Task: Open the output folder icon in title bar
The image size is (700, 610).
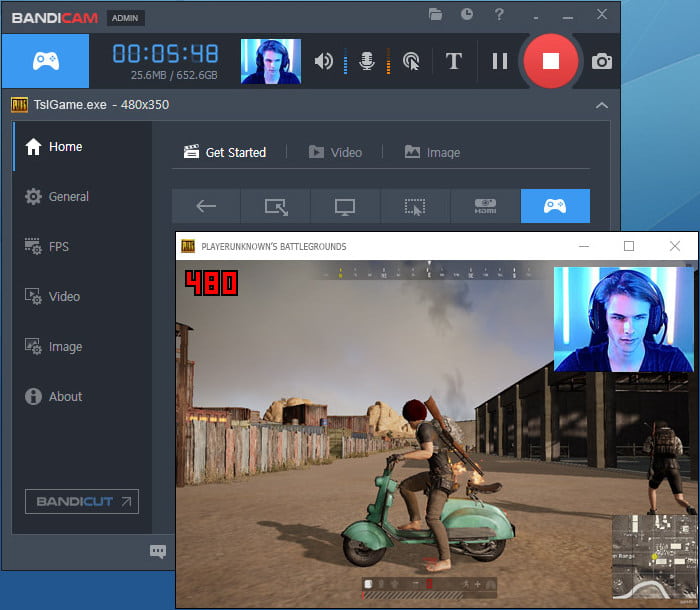Action: (435, 15)
